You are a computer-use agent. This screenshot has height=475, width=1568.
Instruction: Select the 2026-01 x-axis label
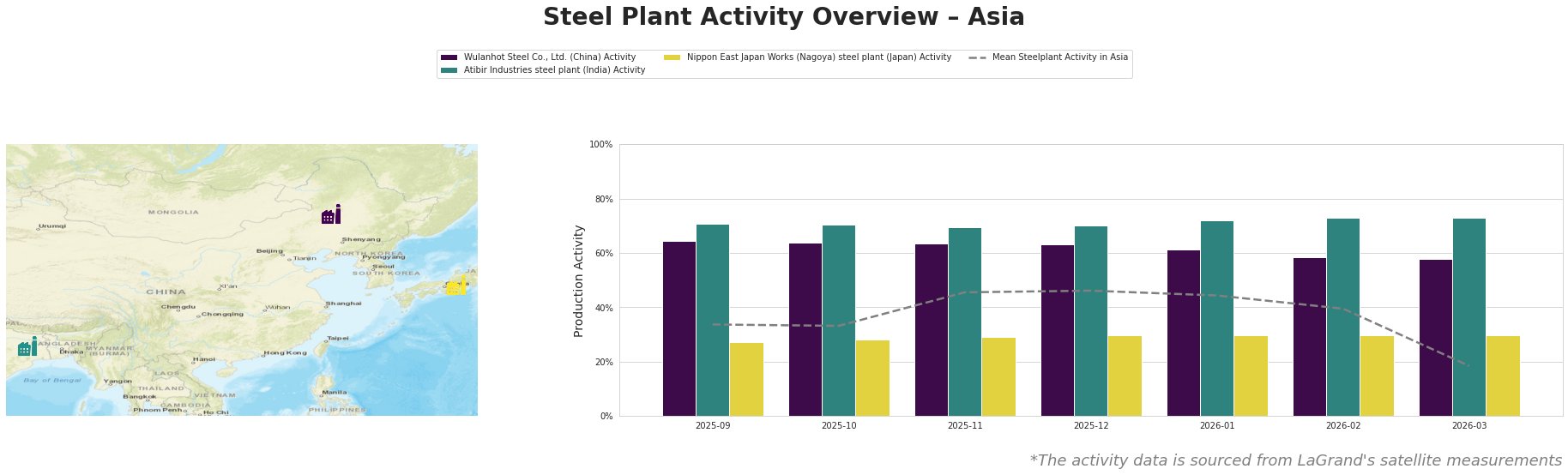coord(1217,425)
